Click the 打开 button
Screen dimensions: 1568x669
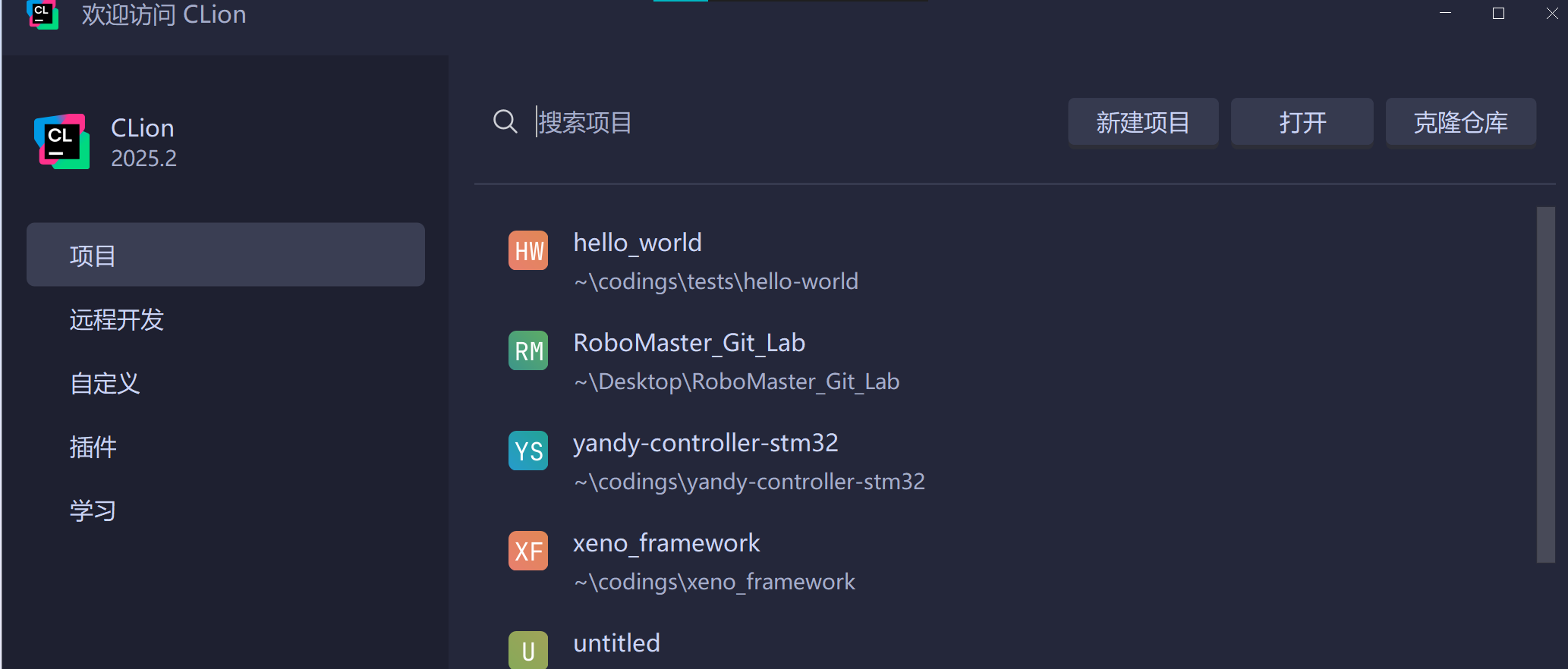point(1302,122)
